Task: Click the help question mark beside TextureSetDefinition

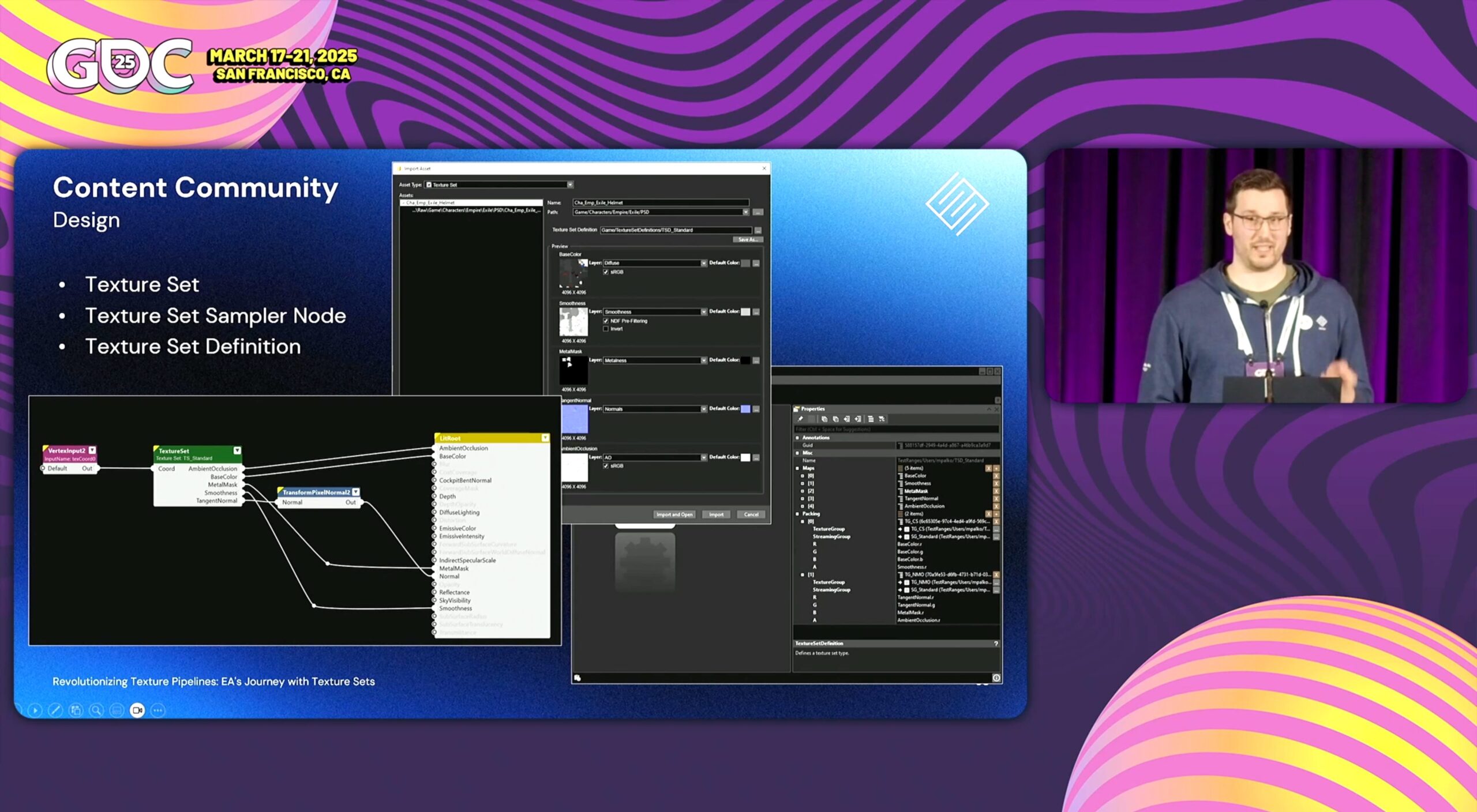Action: point(996,644)
